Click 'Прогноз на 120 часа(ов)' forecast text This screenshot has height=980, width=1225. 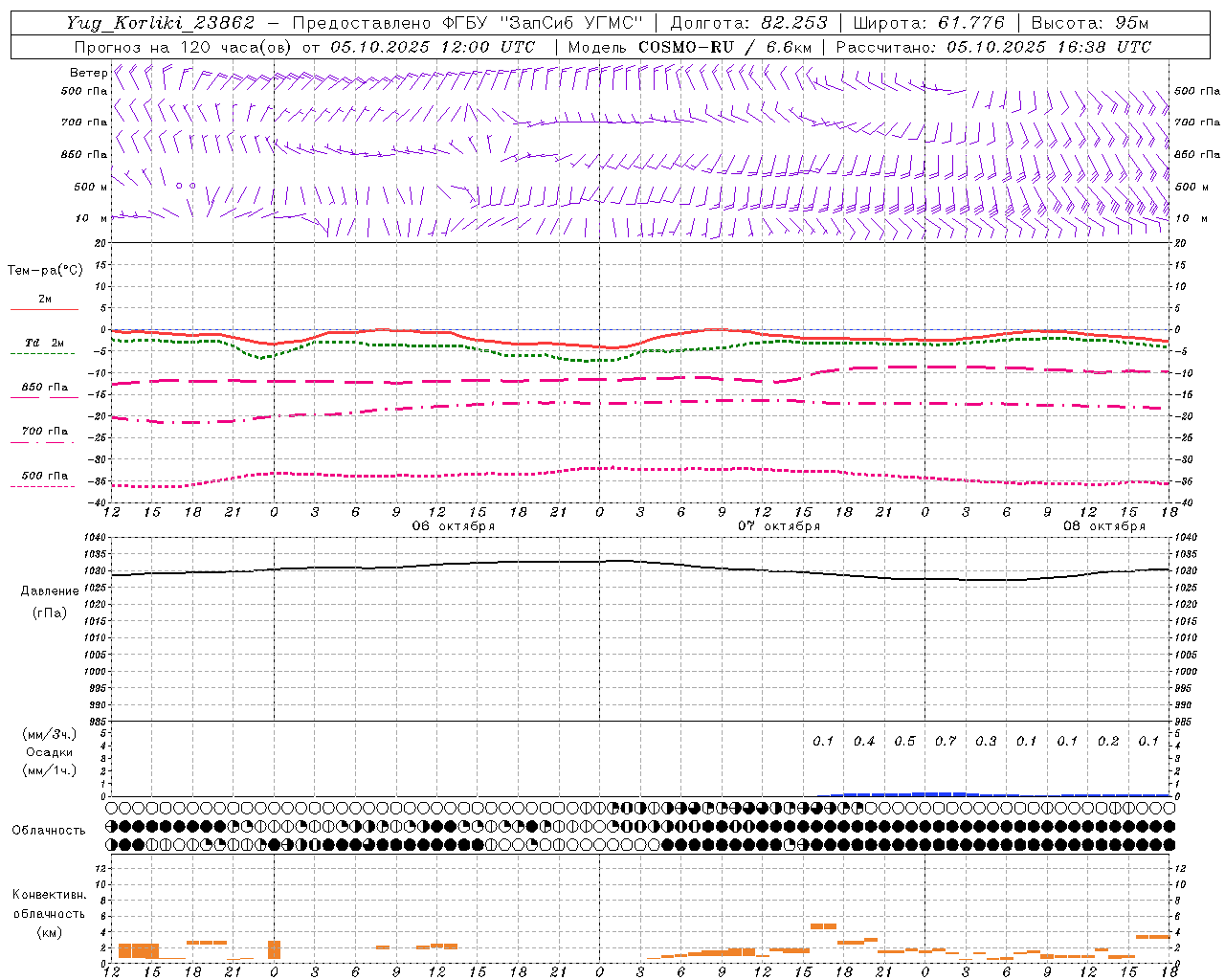(184, 47)
